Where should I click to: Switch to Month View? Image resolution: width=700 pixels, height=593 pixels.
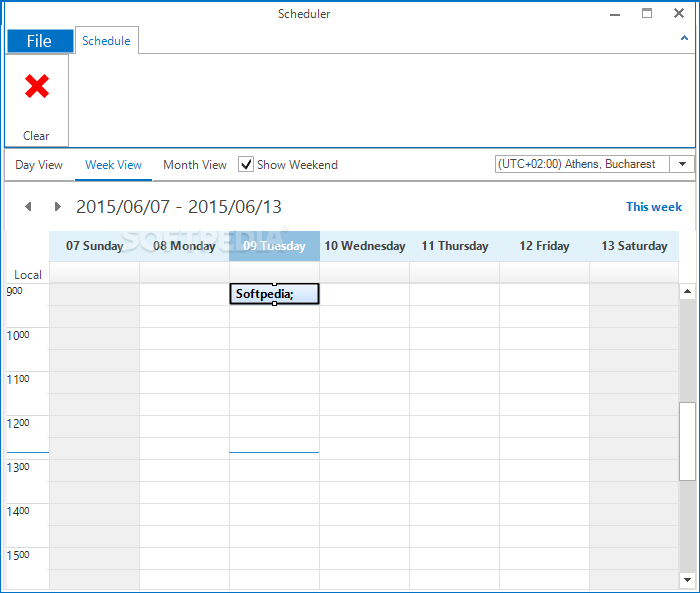point(195,165)
